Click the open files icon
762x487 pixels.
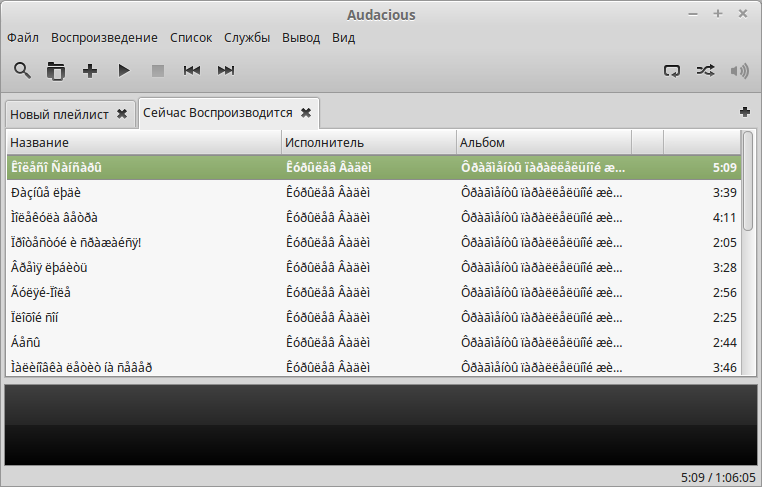[x=56, y=71]
